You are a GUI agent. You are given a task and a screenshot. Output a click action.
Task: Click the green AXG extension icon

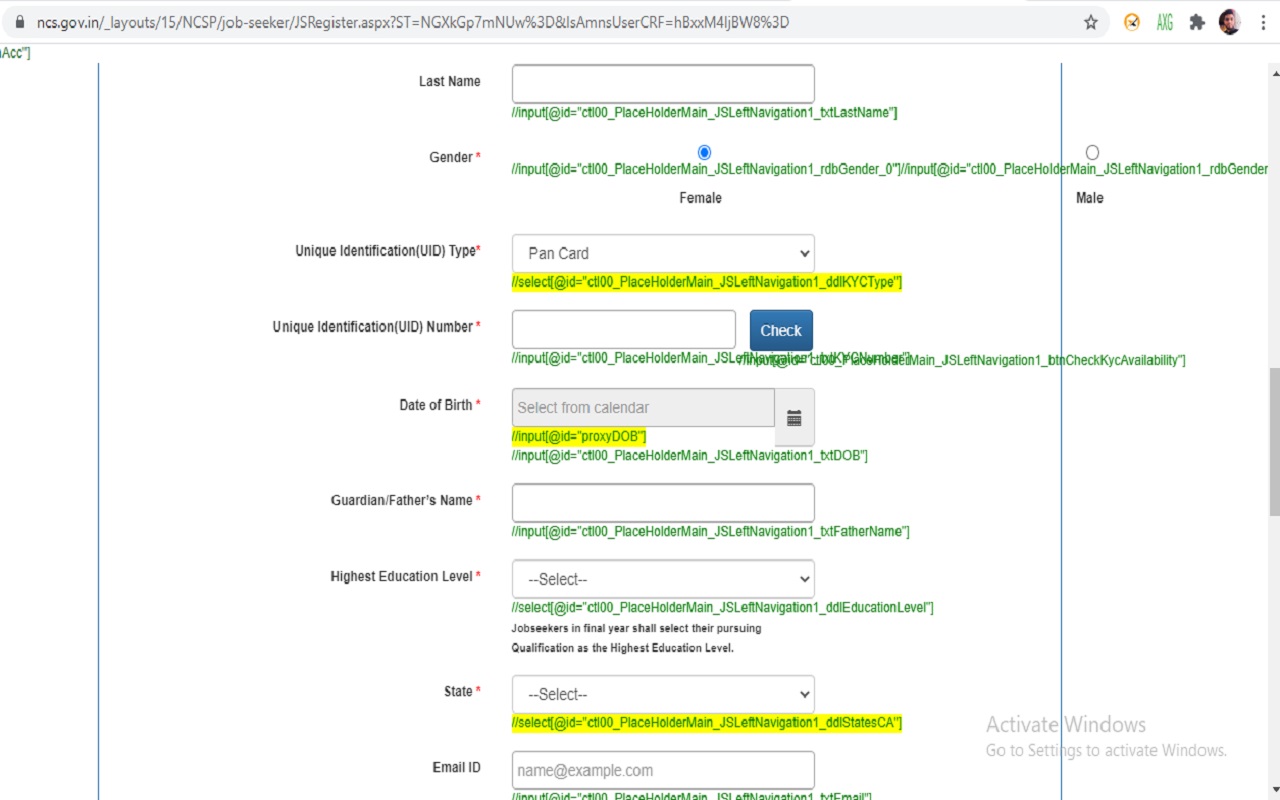1165,22
